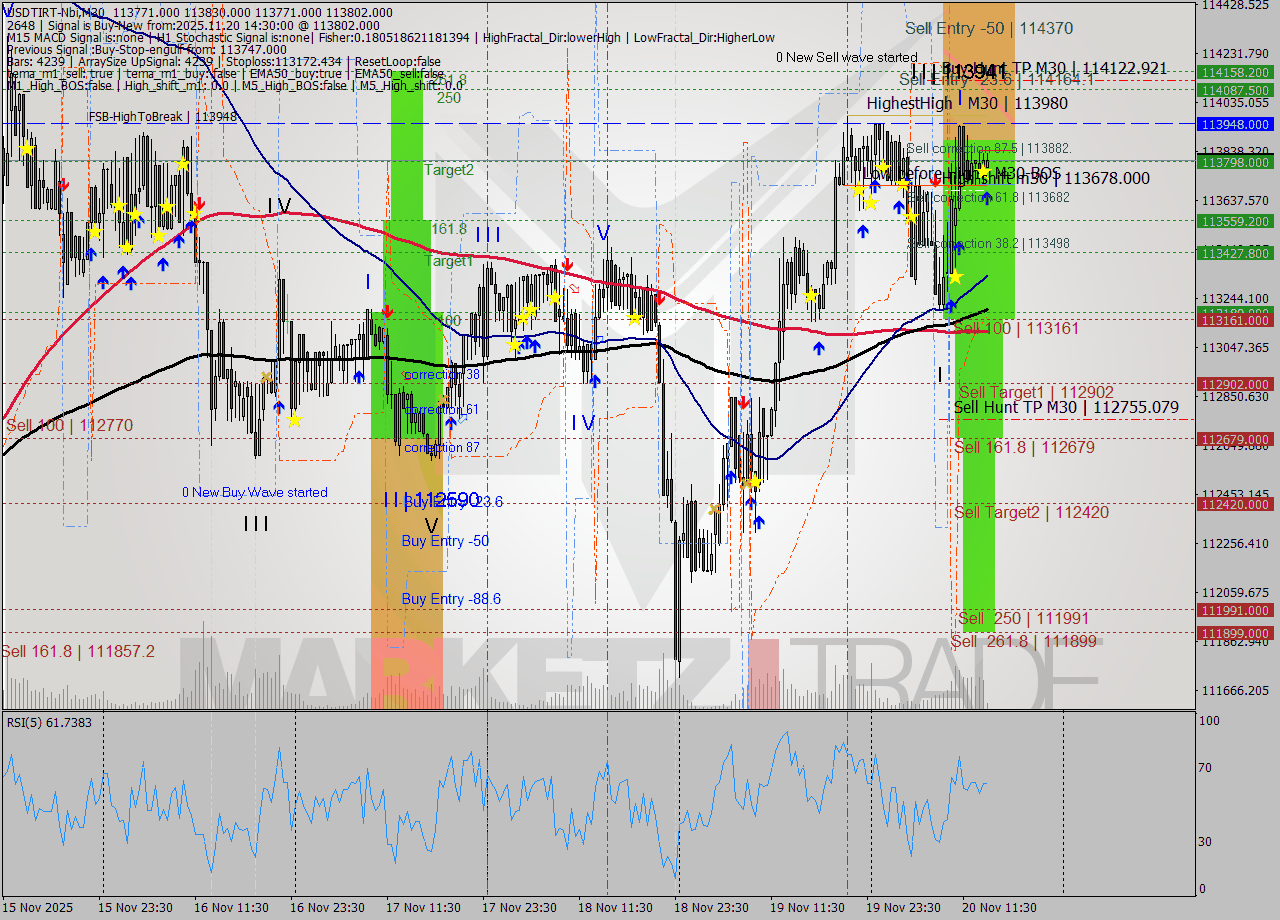Click the red sell arrow near 17 Nov 23:30

pyautogui.click(x=569, y=265)
